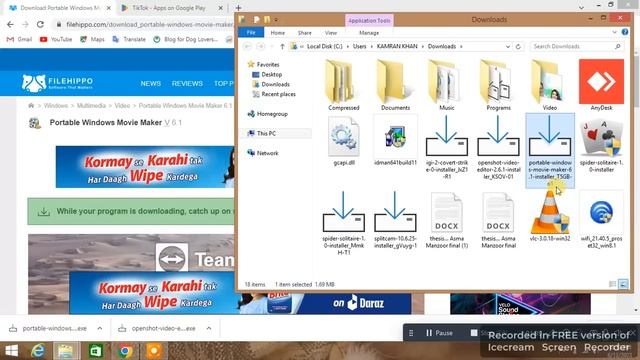The image size is (640, 360).
Task: Open REVIEWS on FileHippo
Action: pos(187,83)
